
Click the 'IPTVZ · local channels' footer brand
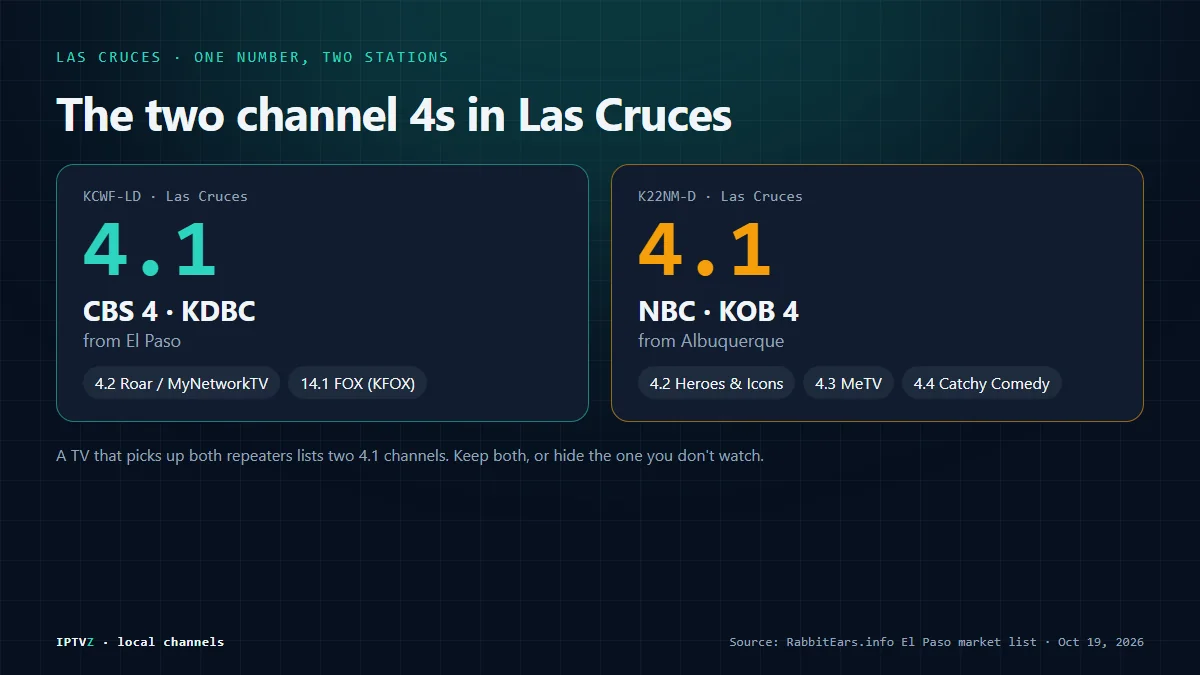click(140, 642)
